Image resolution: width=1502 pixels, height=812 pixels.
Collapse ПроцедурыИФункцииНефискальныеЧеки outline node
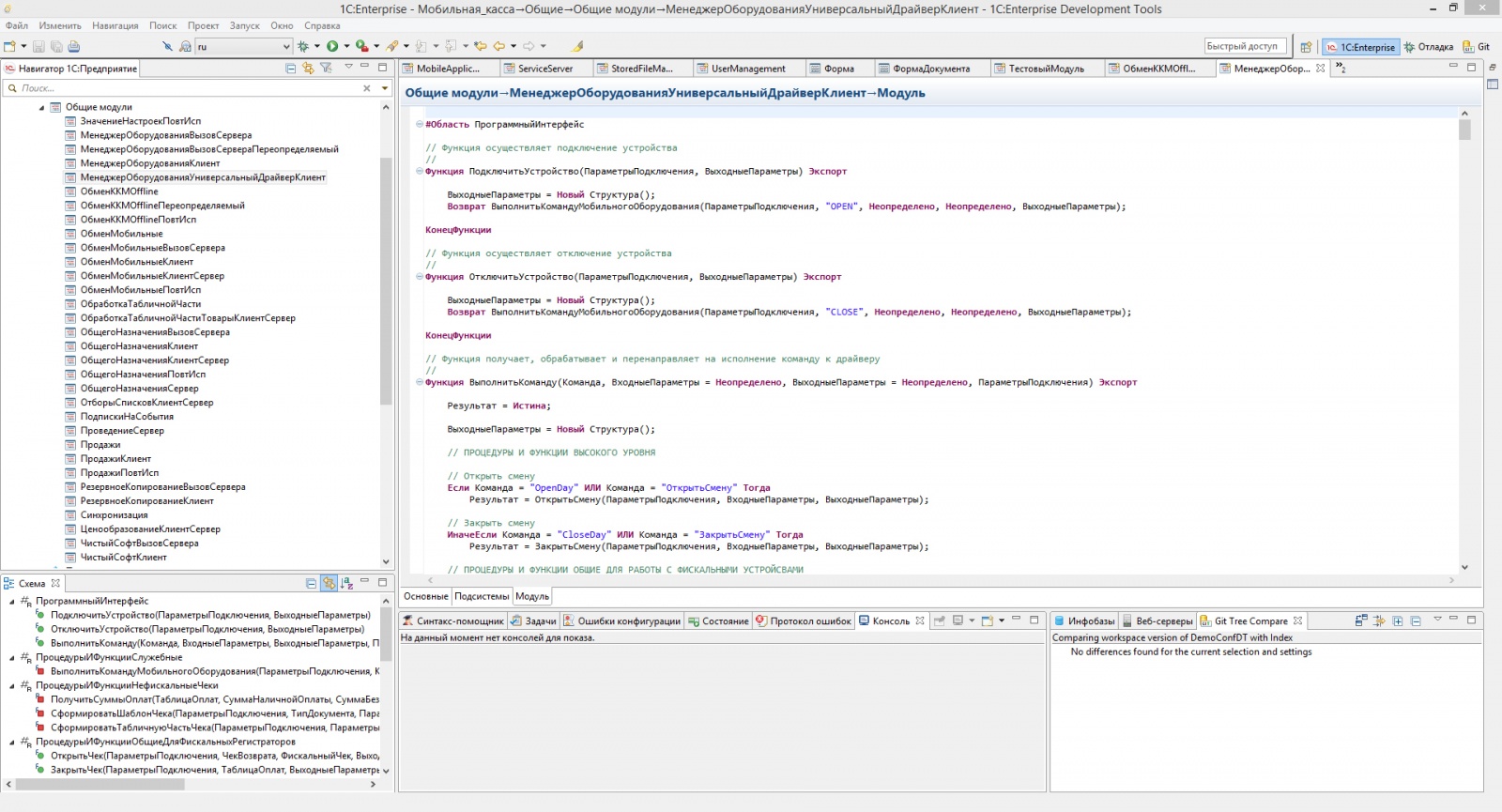12,686
